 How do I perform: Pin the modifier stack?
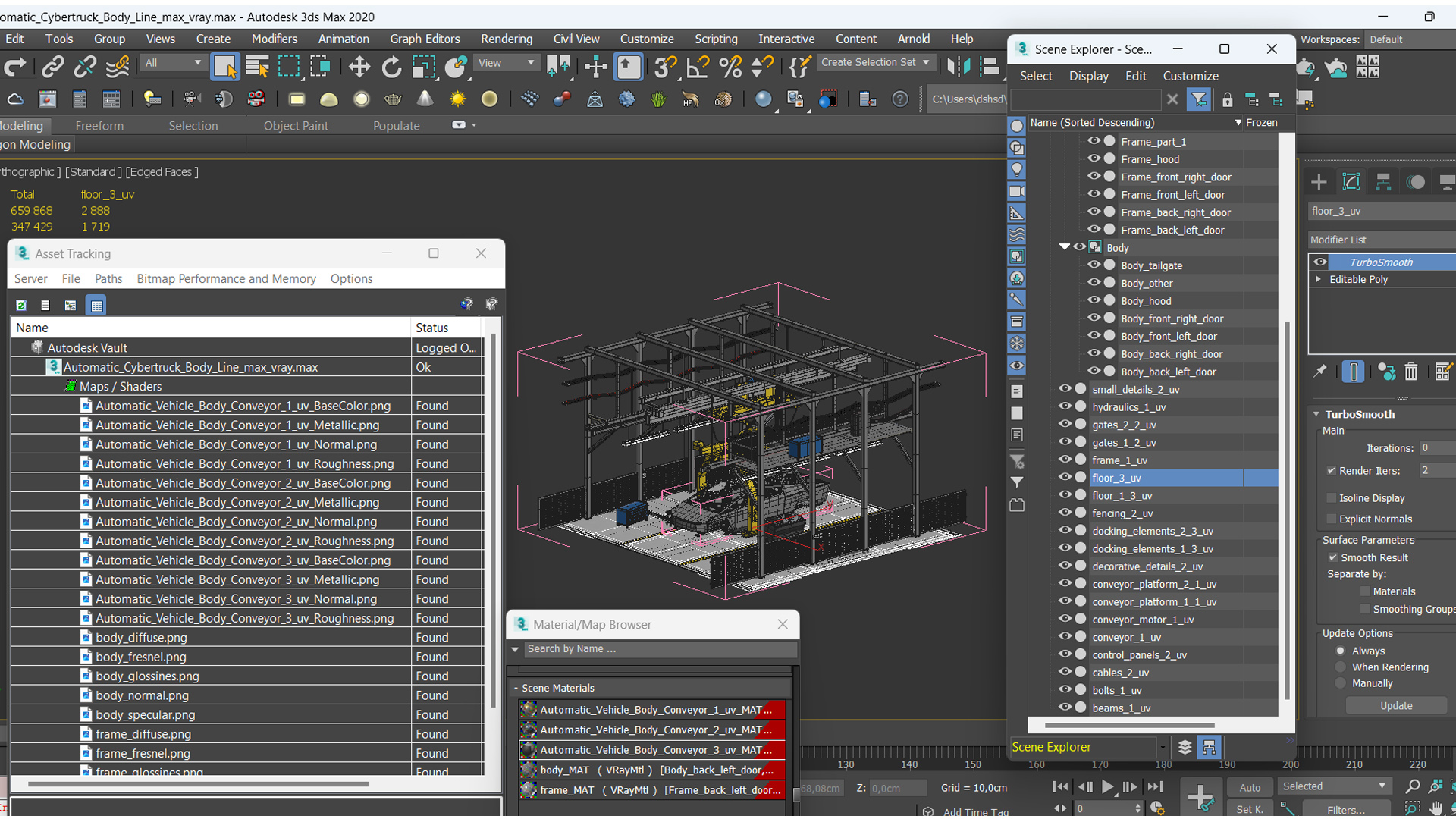[1320, 371]
